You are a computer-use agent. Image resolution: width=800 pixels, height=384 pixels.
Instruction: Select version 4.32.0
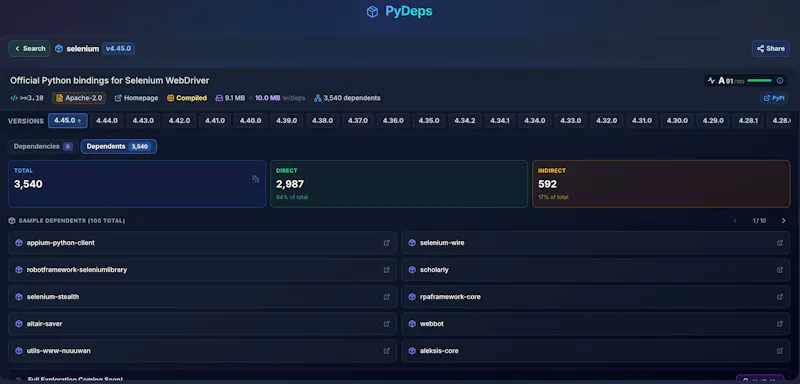tap(607, 121)
